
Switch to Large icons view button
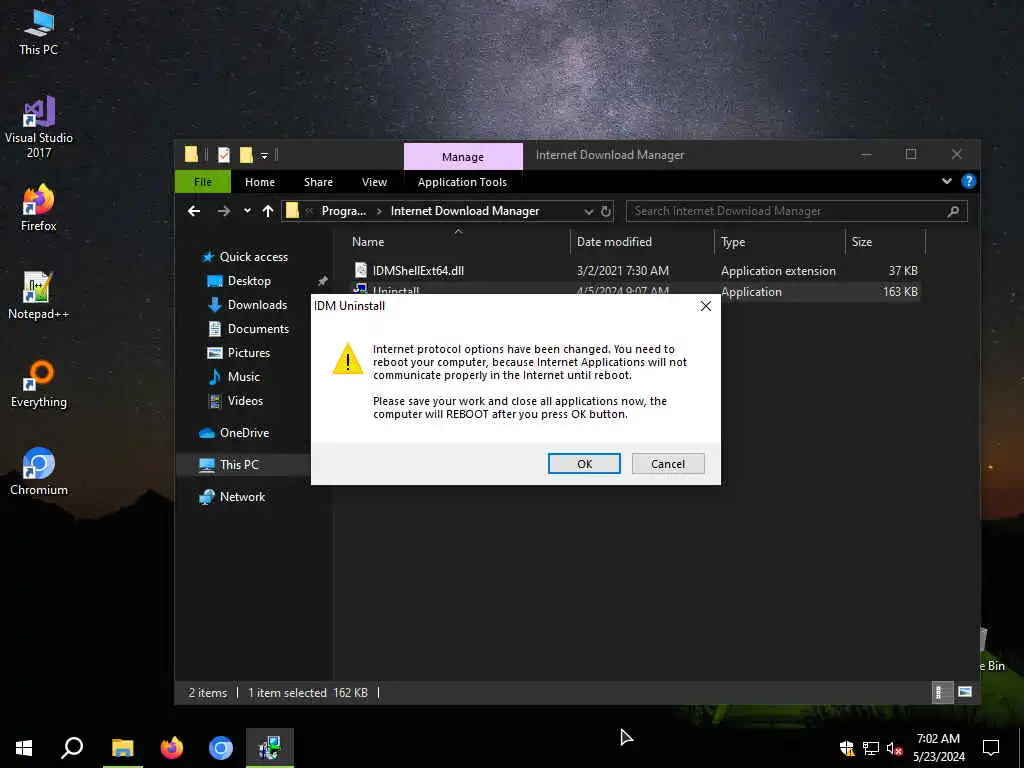tap(965, 692)
